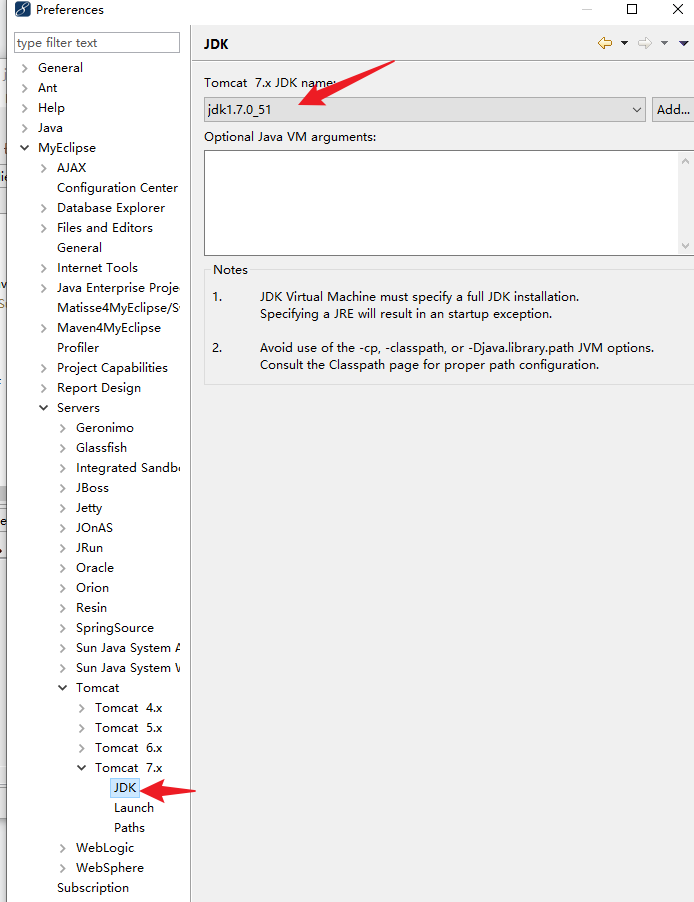
Task: Select the Matisse4MyEclipse tree item
Action: (118, 308)
